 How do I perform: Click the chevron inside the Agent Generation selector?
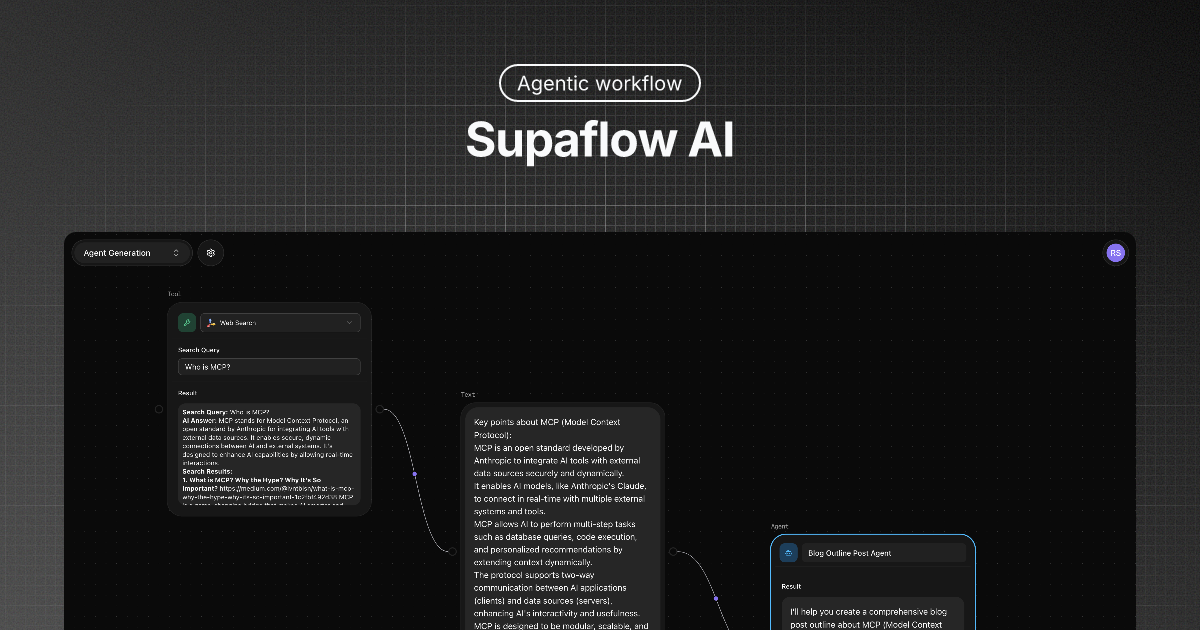(178, 253)
